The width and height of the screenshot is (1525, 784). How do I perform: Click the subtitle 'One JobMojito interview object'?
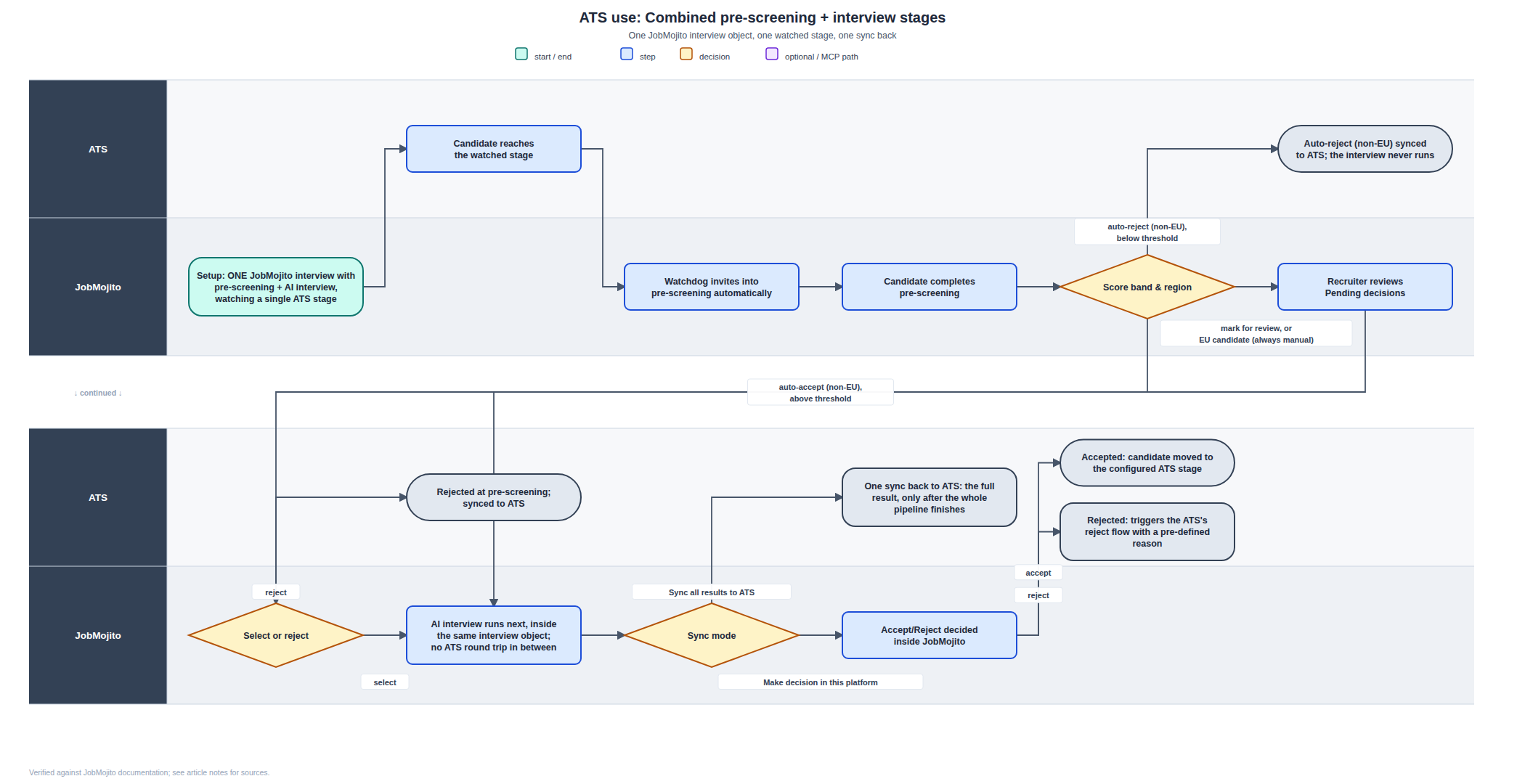pyautogui.click(x=762, y=36)
